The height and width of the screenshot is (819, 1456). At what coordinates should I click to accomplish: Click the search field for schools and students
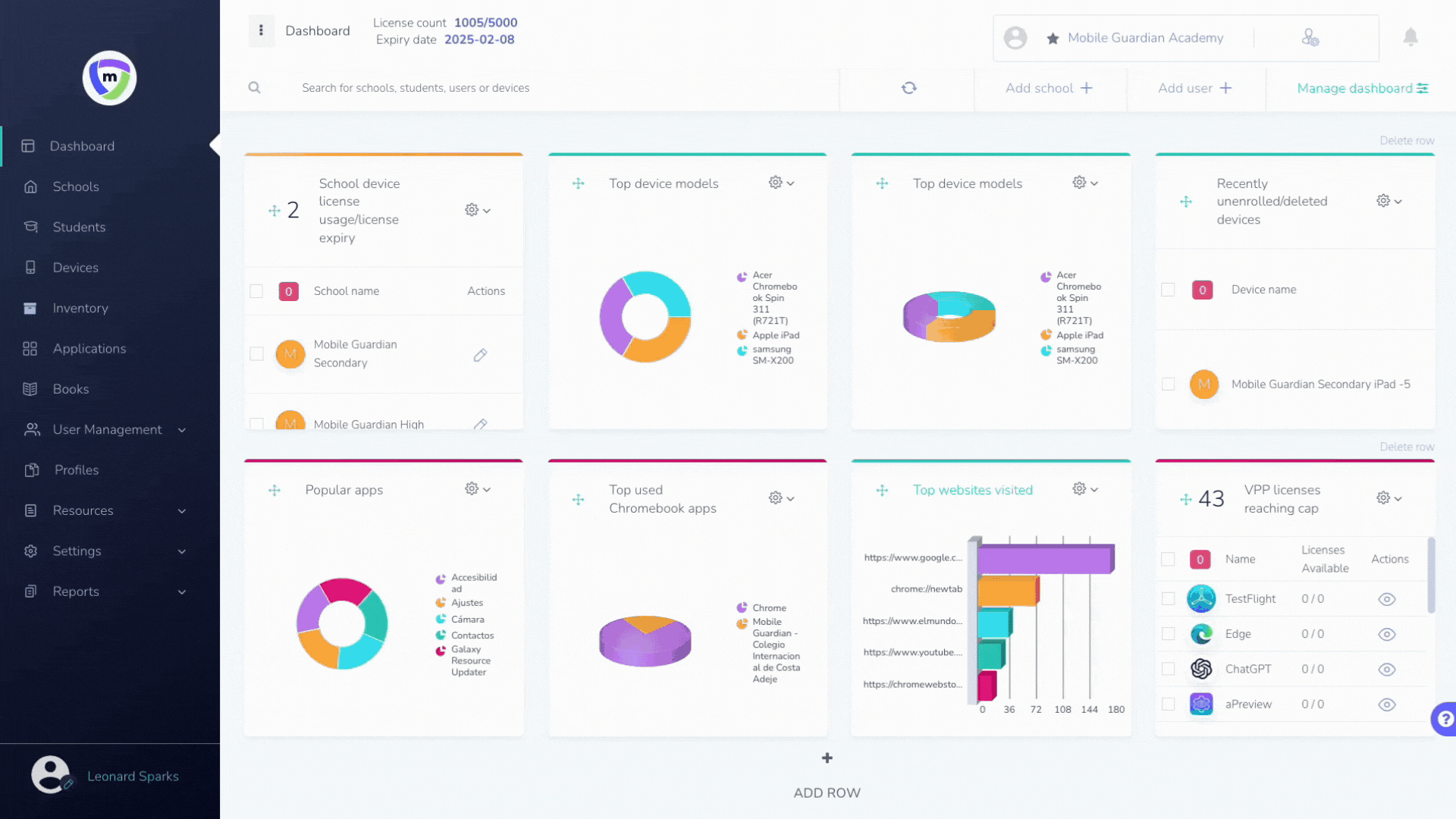click(416, 88)
